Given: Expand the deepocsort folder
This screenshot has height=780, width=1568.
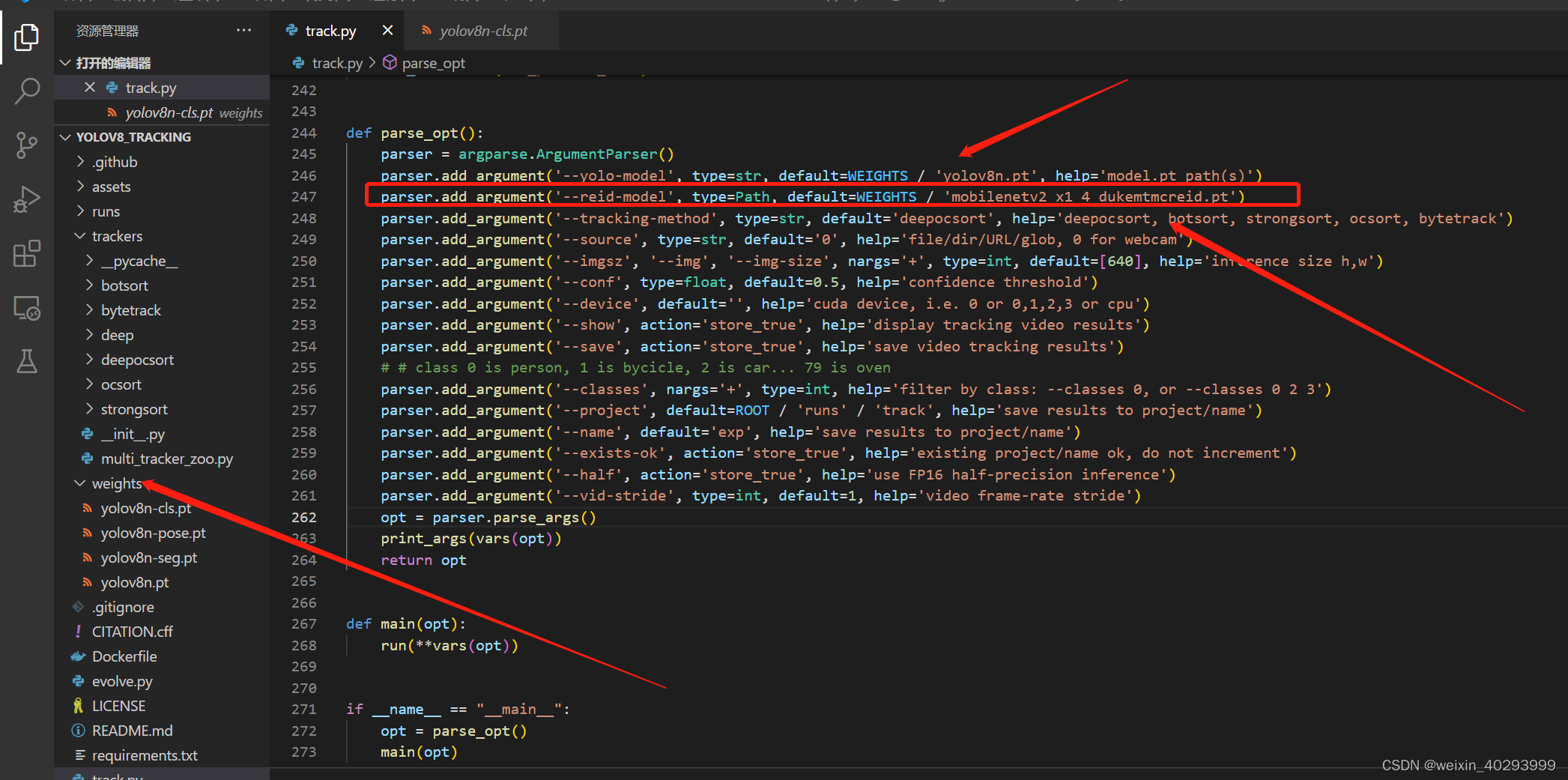Looking at the screenshot, I should pos(137,360).
